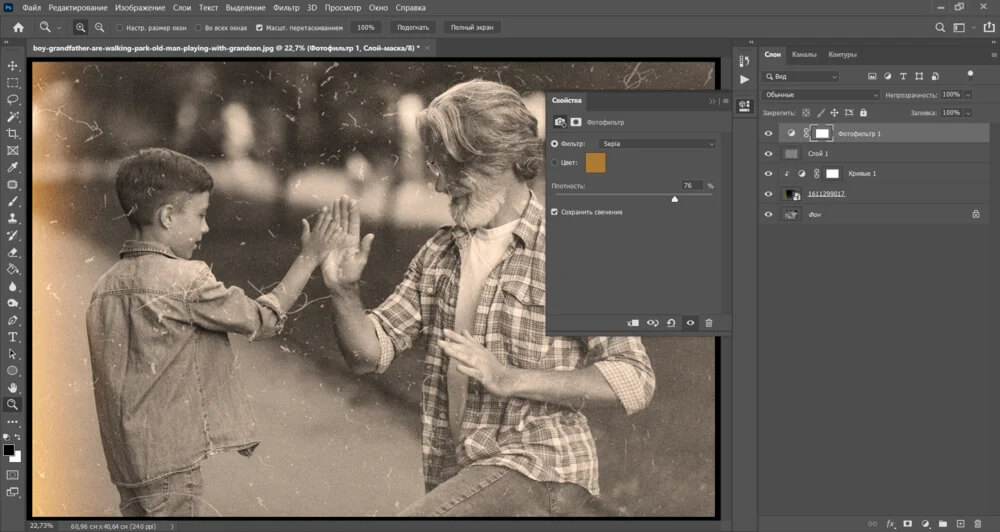Select the Move tool
Viewport: 1000px width, 532px height.
[x=13, y=66]
